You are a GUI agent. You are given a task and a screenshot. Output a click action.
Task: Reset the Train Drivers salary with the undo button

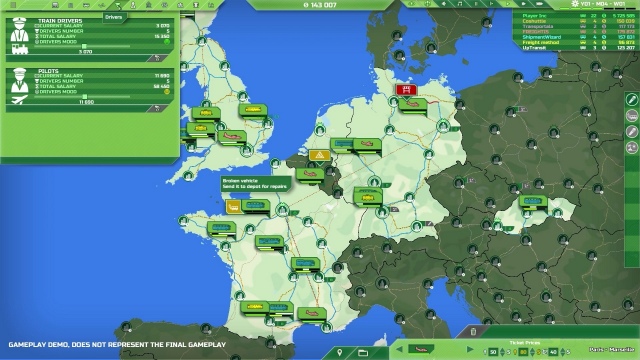[x=158, y=58]
